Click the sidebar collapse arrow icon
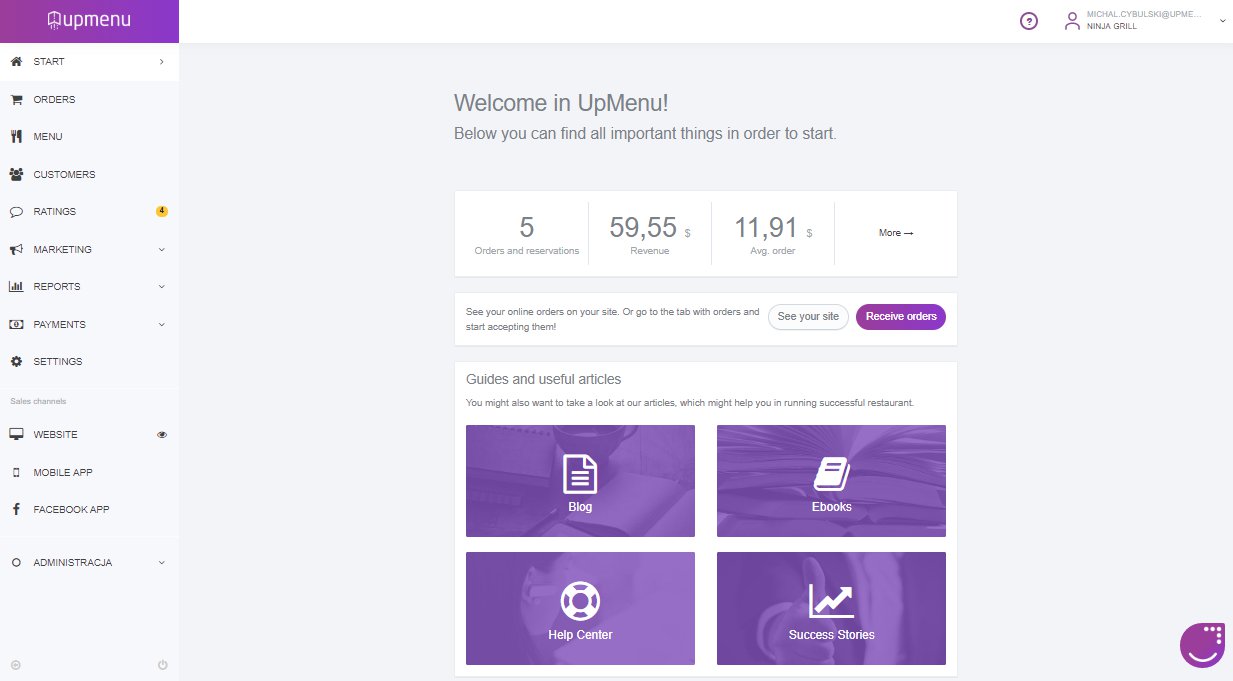 pos(15,665)
